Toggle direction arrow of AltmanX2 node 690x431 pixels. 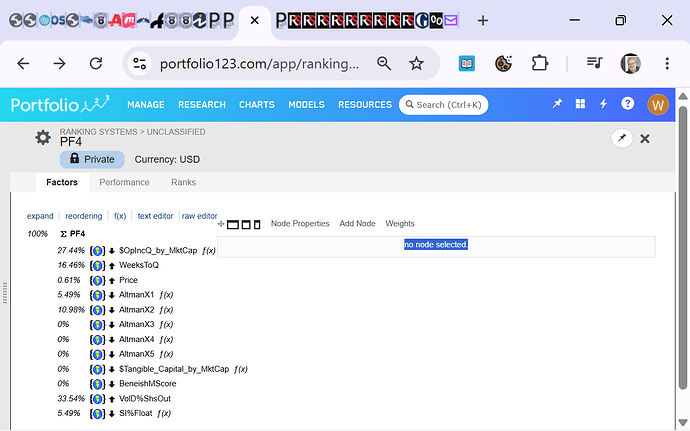click(x=112, y=310)
